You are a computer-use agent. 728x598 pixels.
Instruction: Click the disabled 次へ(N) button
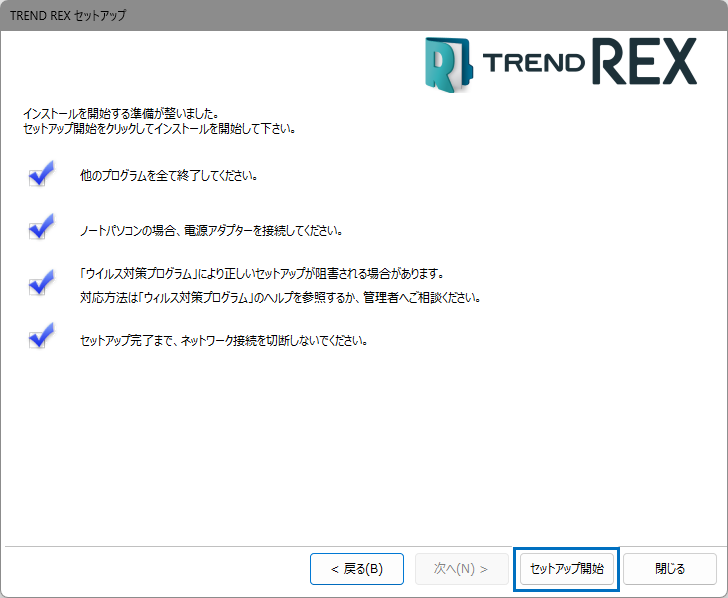(x=462, y=569)
